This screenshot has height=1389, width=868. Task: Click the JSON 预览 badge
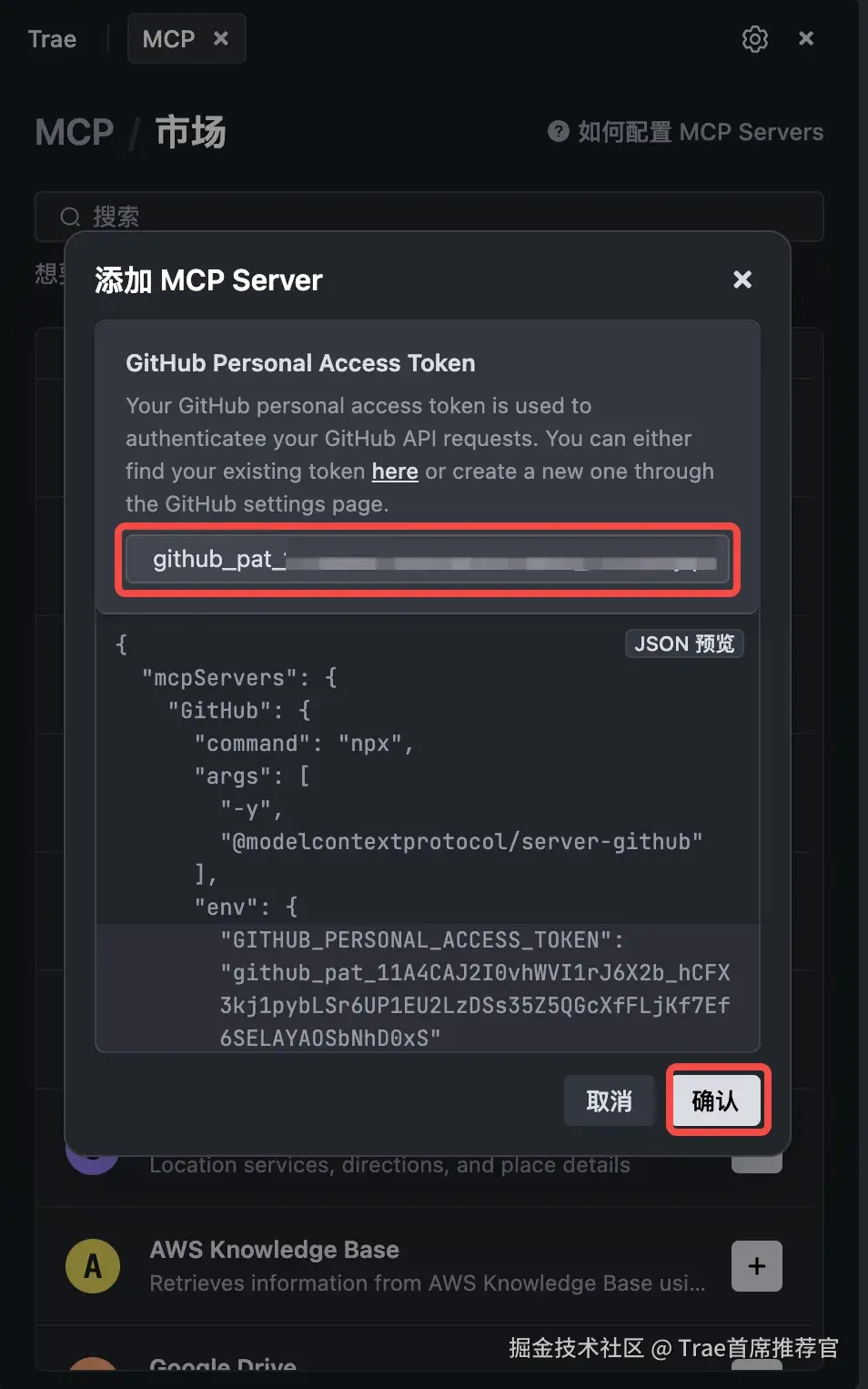pos(684,644)
